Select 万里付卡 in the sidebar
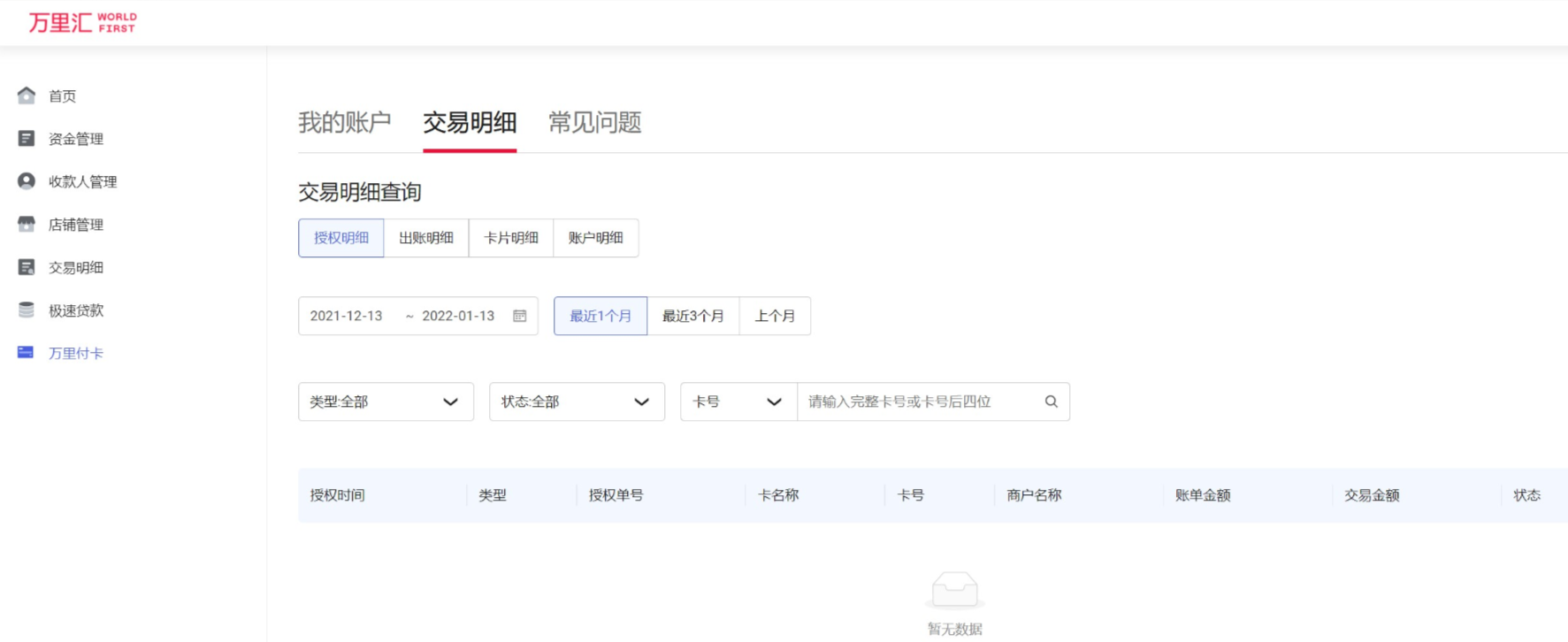The height and width of the screenshot is (642, 1568). point(76,353)
